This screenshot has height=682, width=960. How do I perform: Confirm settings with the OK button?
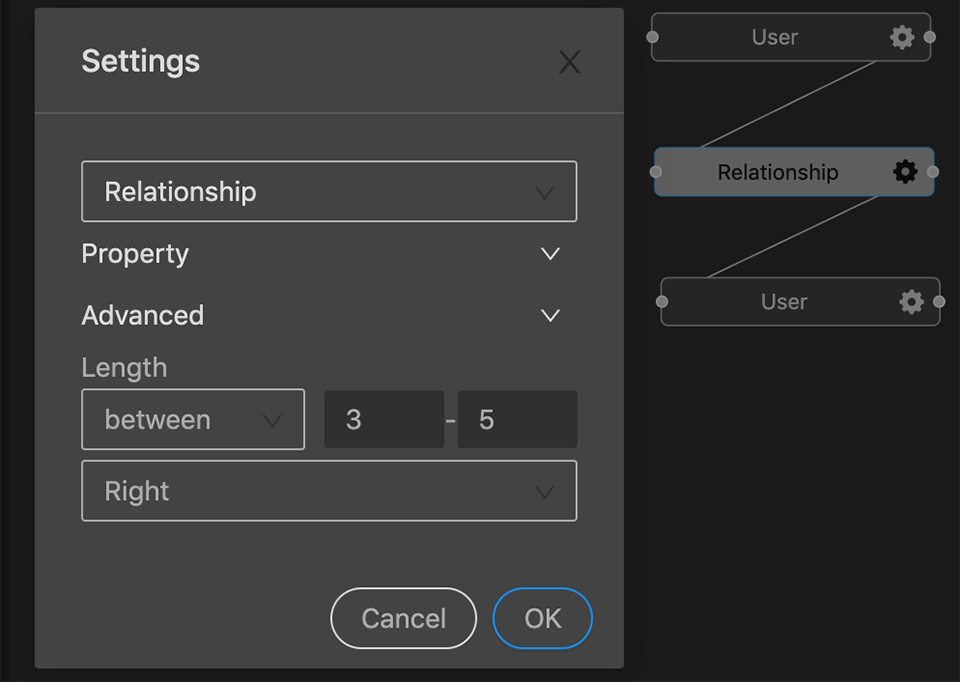543,618
